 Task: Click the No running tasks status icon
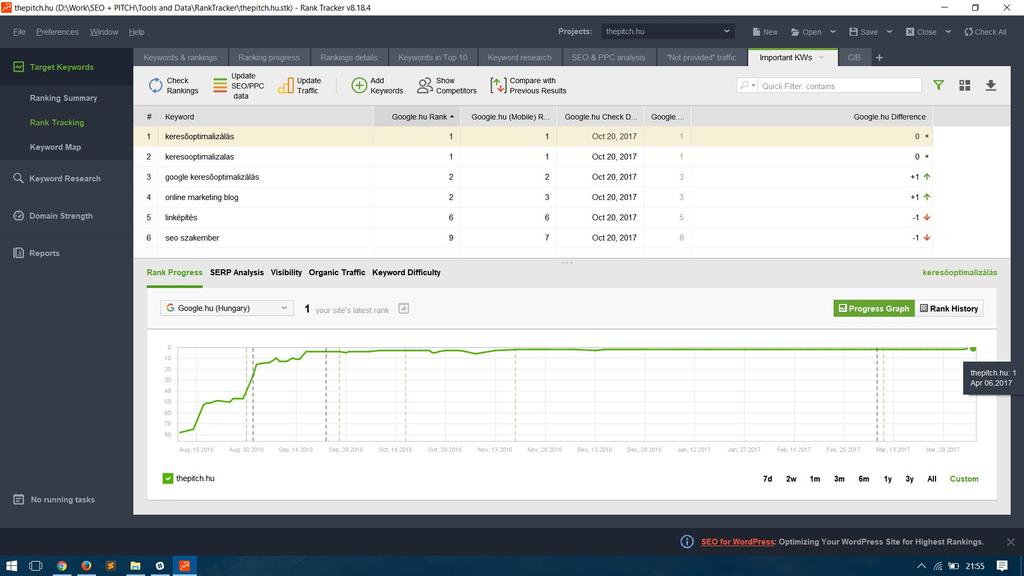[19, 500]
